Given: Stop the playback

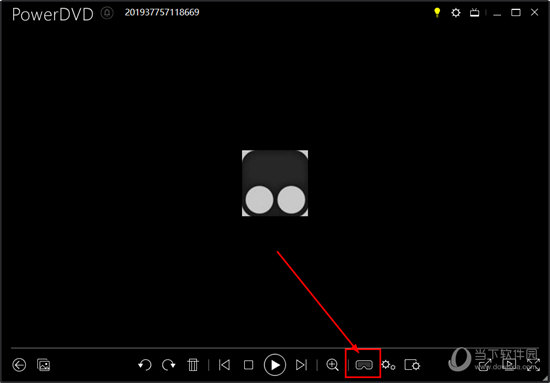Looking at the screenshot, I should point(248,365).
